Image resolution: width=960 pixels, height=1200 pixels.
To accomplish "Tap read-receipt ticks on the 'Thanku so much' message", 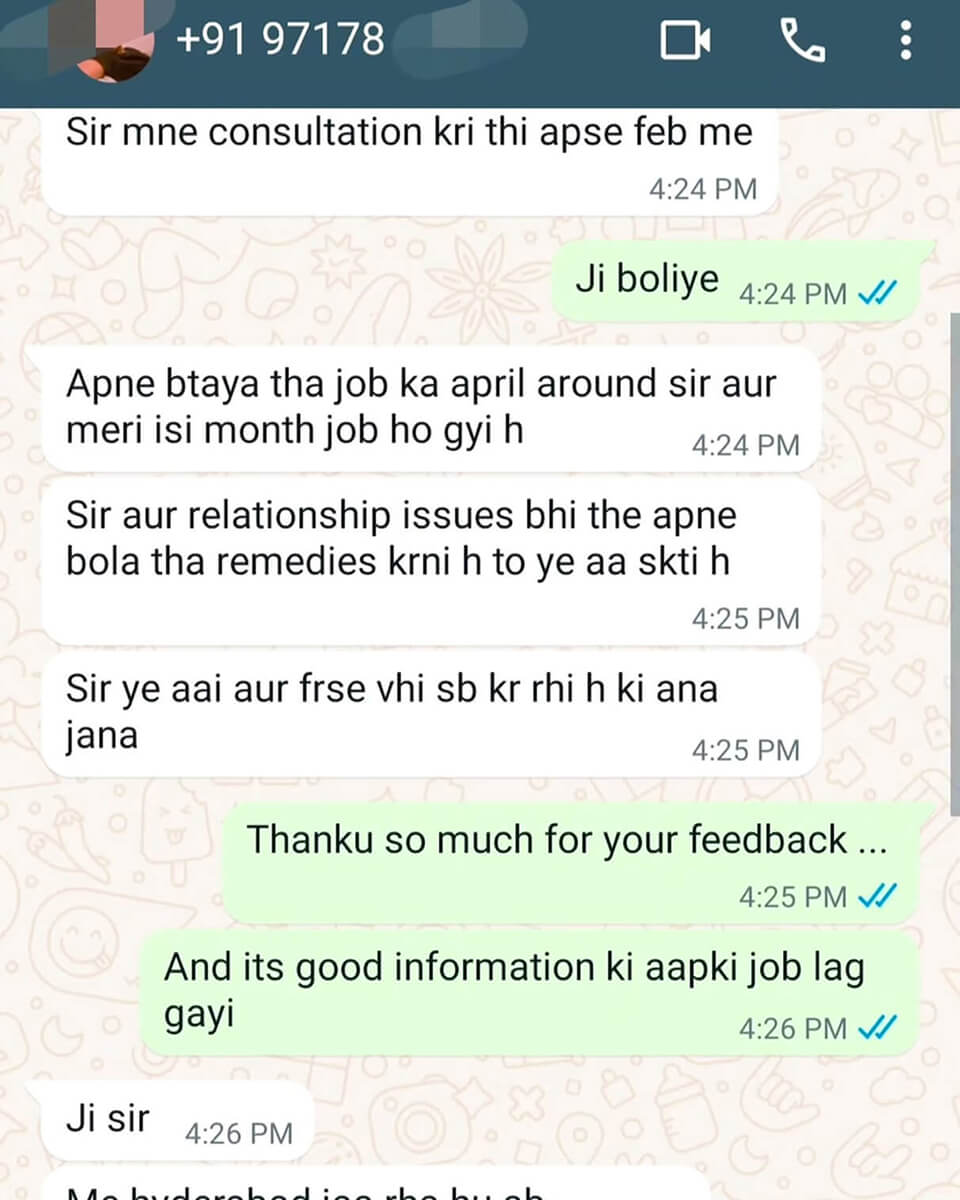I will pyautogui.click(x=878, y=896).
